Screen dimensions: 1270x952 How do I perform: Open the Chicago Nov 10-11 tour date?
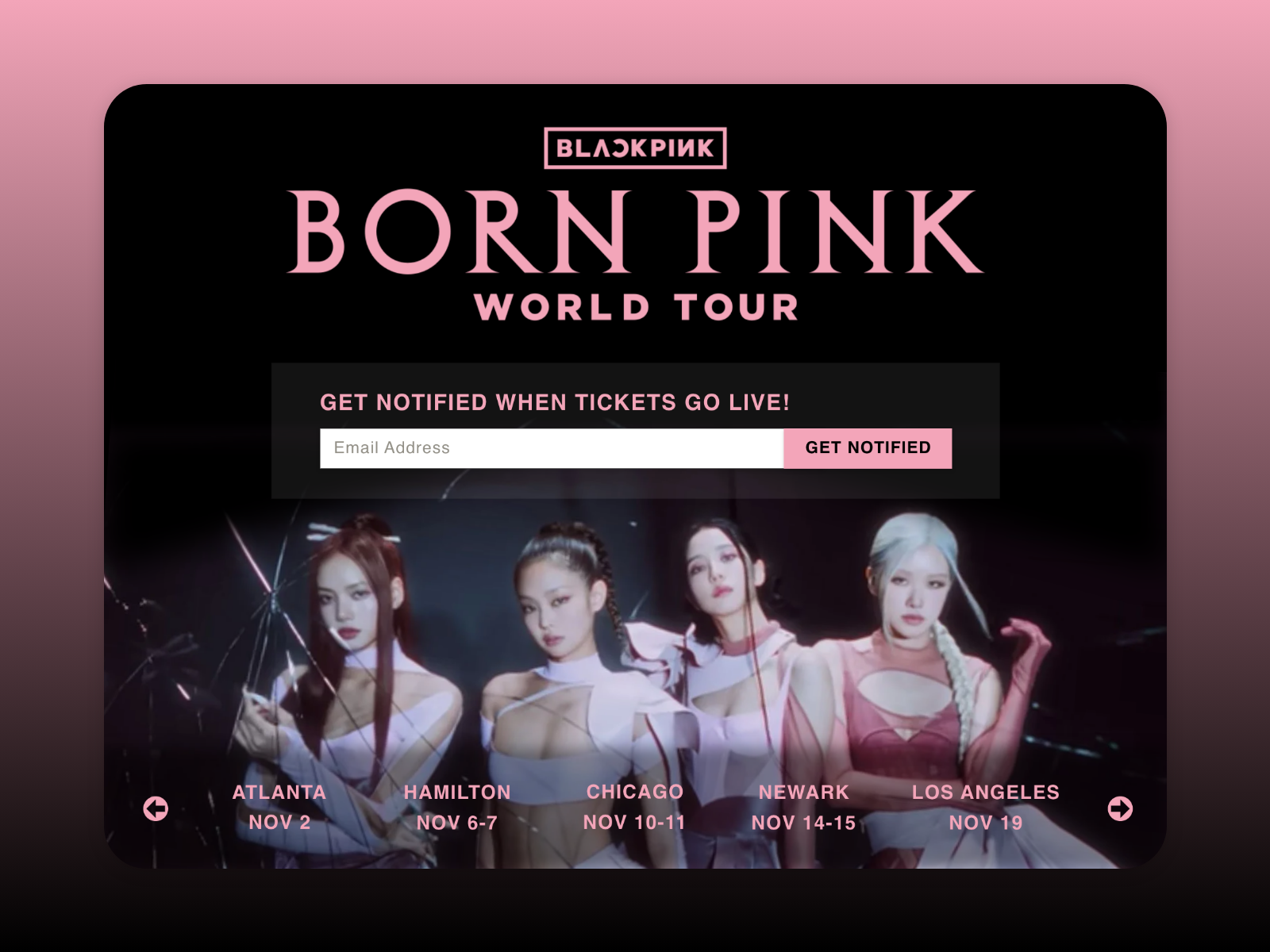point(635,808)
